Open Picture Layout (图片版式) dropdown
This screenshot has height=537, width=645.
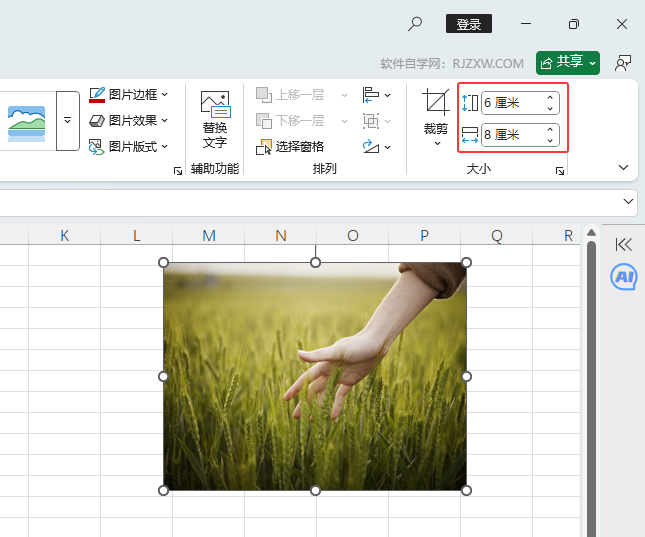(x=129, y=146)
